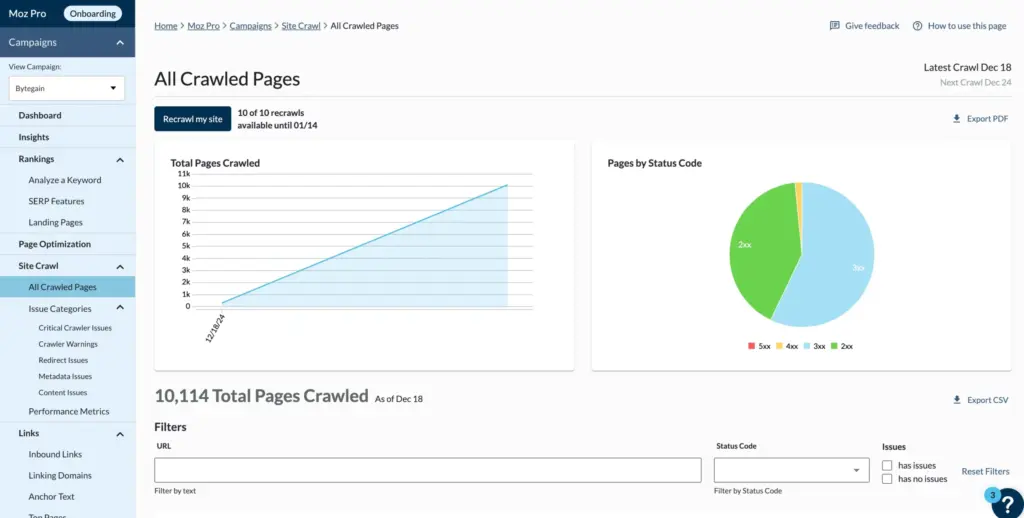
Task: Click the Give feedback chat icon
Action: pos(834,25)
